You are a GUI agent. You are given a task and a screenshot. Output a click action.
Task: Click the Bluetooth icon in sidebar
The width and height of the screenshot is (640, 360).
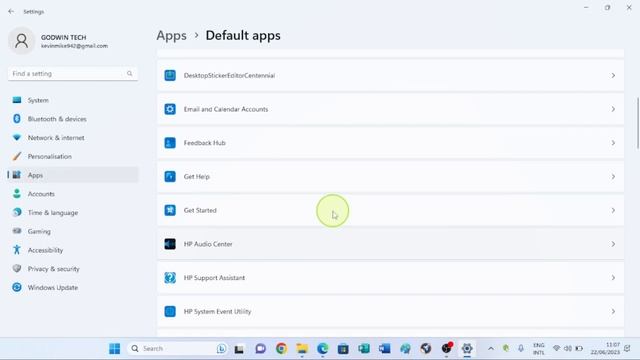coord(17,119)
